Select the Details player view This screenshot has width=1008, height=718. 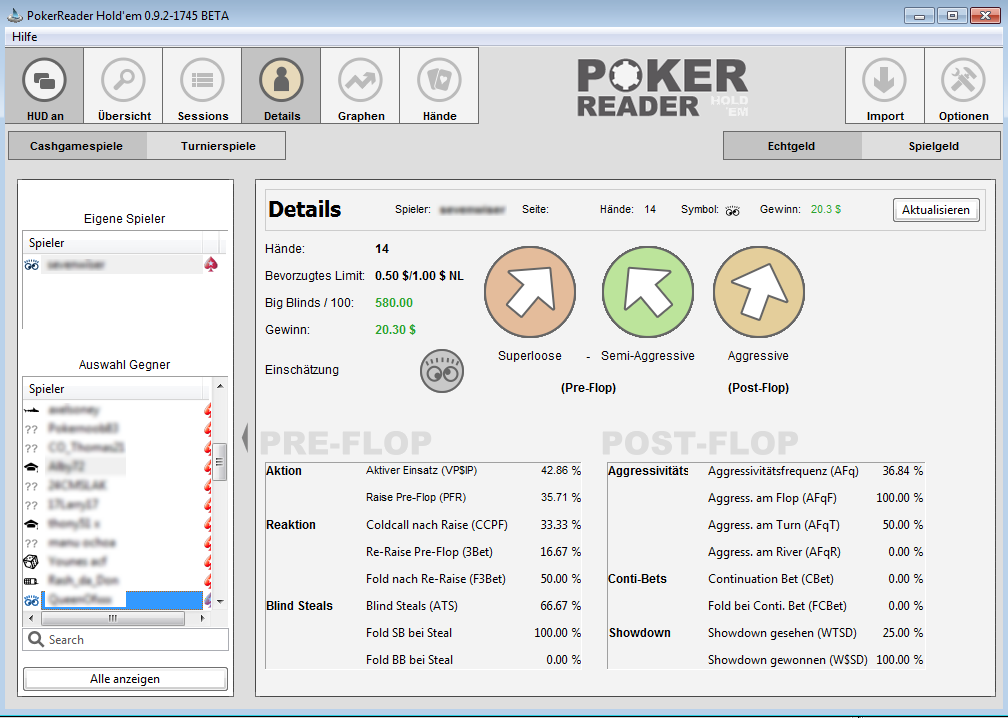(282, 85)
